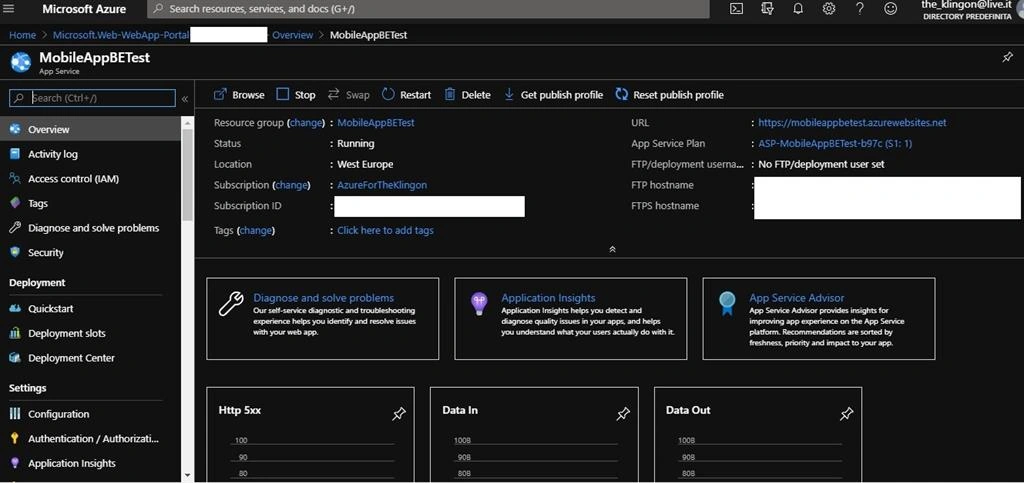1024x483 pixels.
Task: Stop the app service
Action: coord(296,95)
